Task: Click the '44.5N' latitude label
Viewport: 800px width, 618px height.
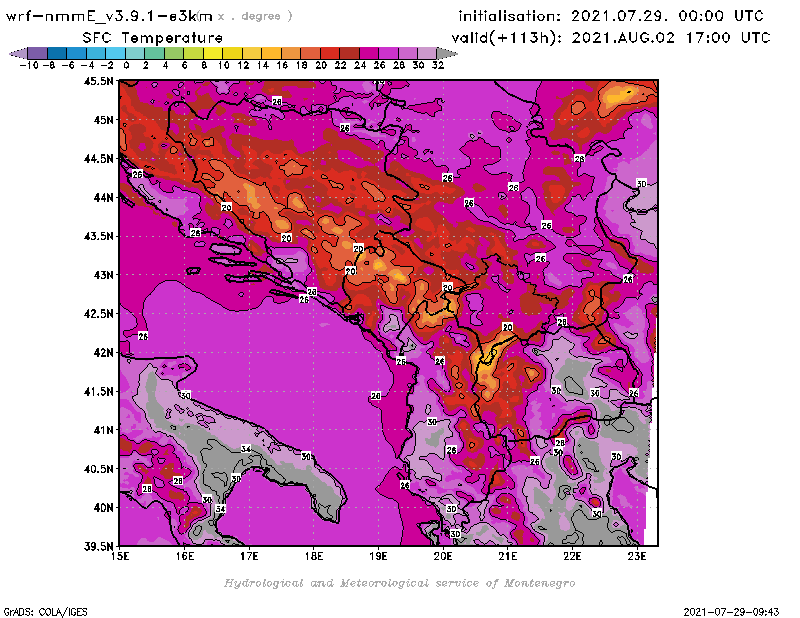Action: coord(98,159)
